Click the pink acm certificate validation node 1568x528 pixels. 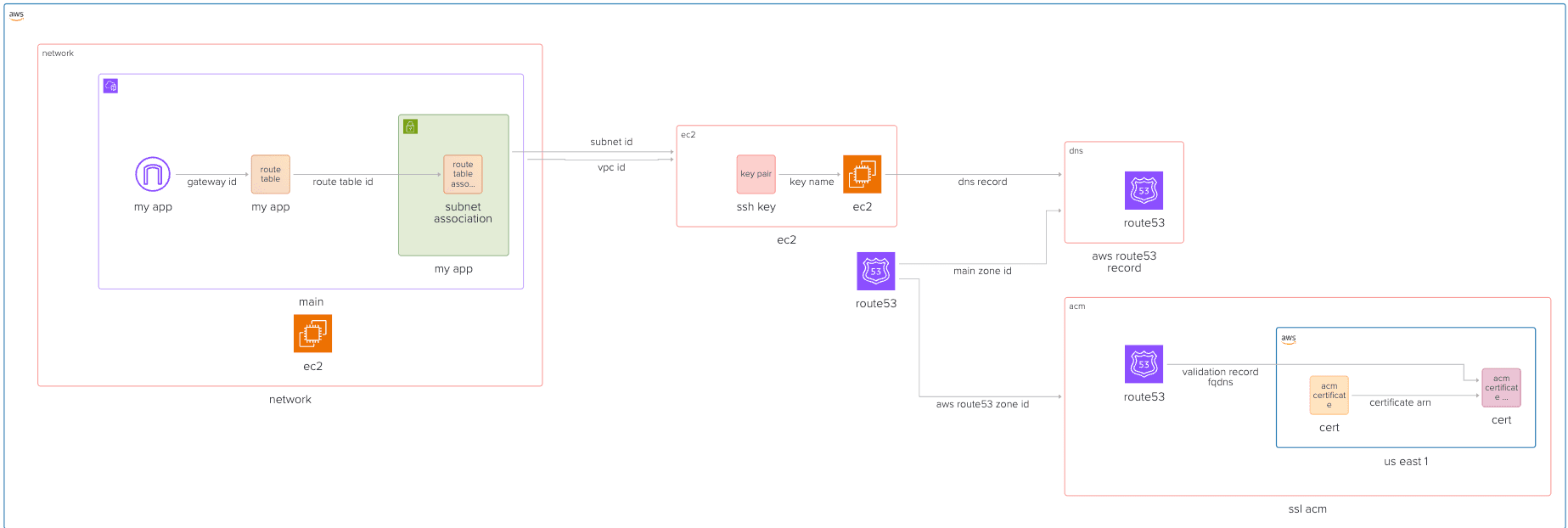tap(1501, 388)
